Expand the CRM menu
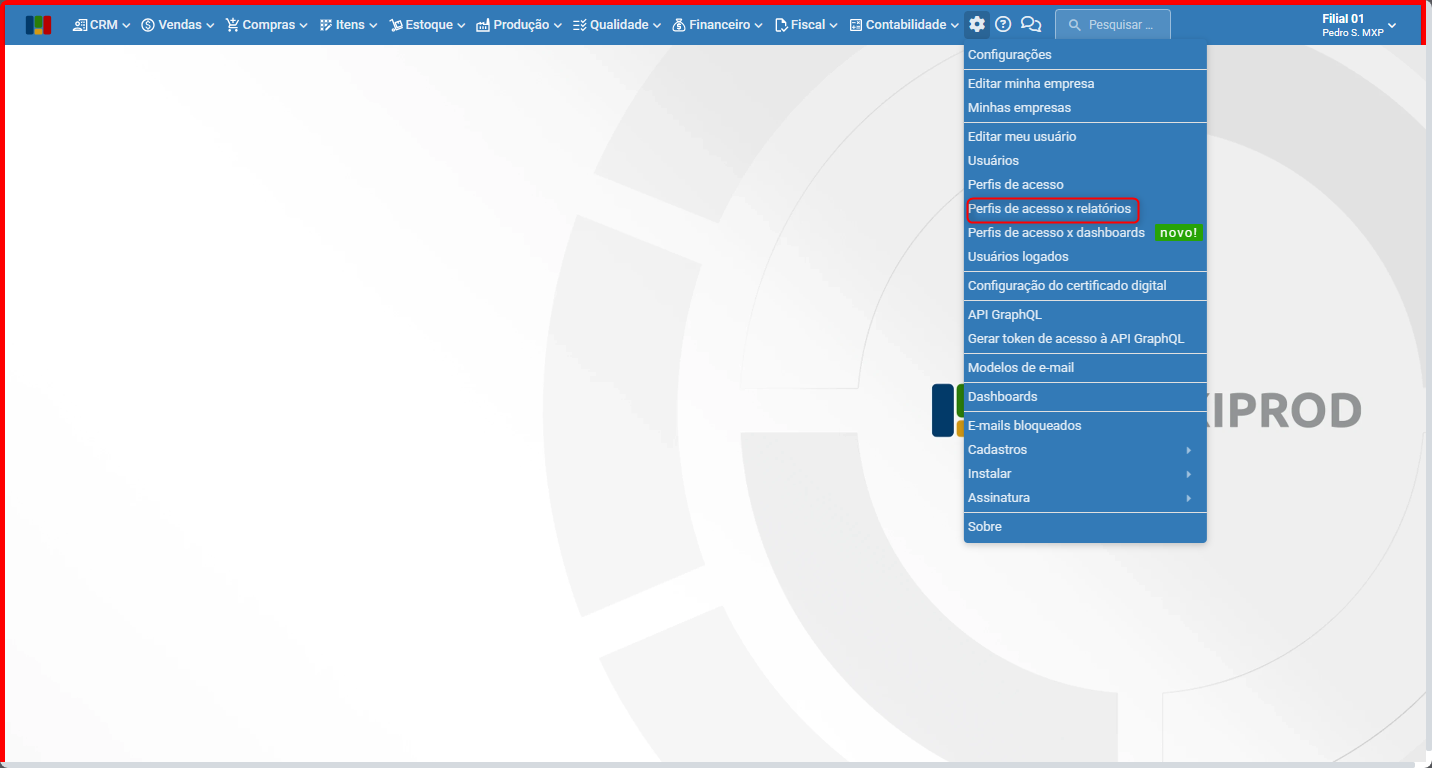Image resolution: width=1432 pixels, height=768 pixels. tap(102, 25)
